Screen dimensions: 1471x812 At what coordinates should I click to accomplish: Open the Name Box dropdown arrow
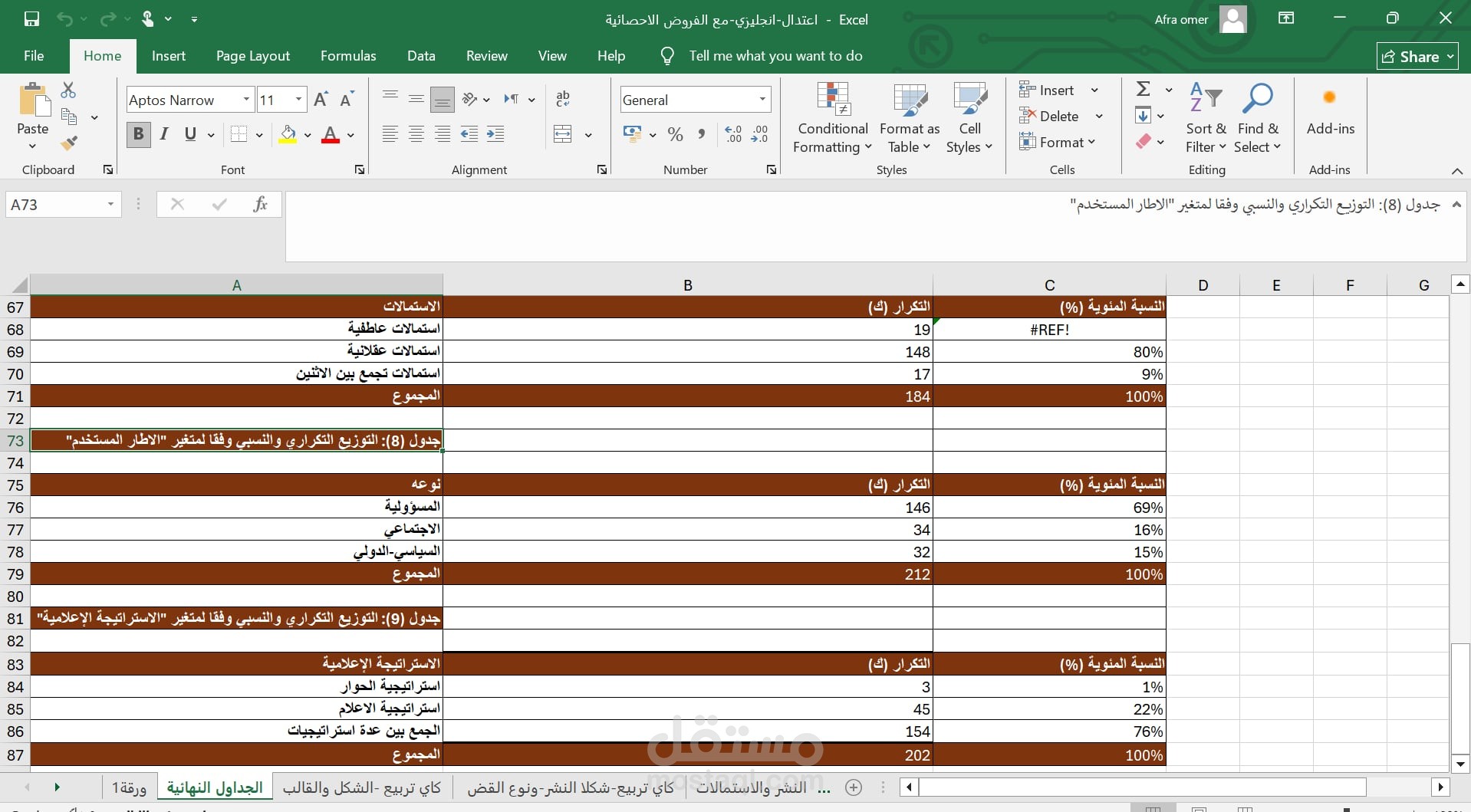110,204
